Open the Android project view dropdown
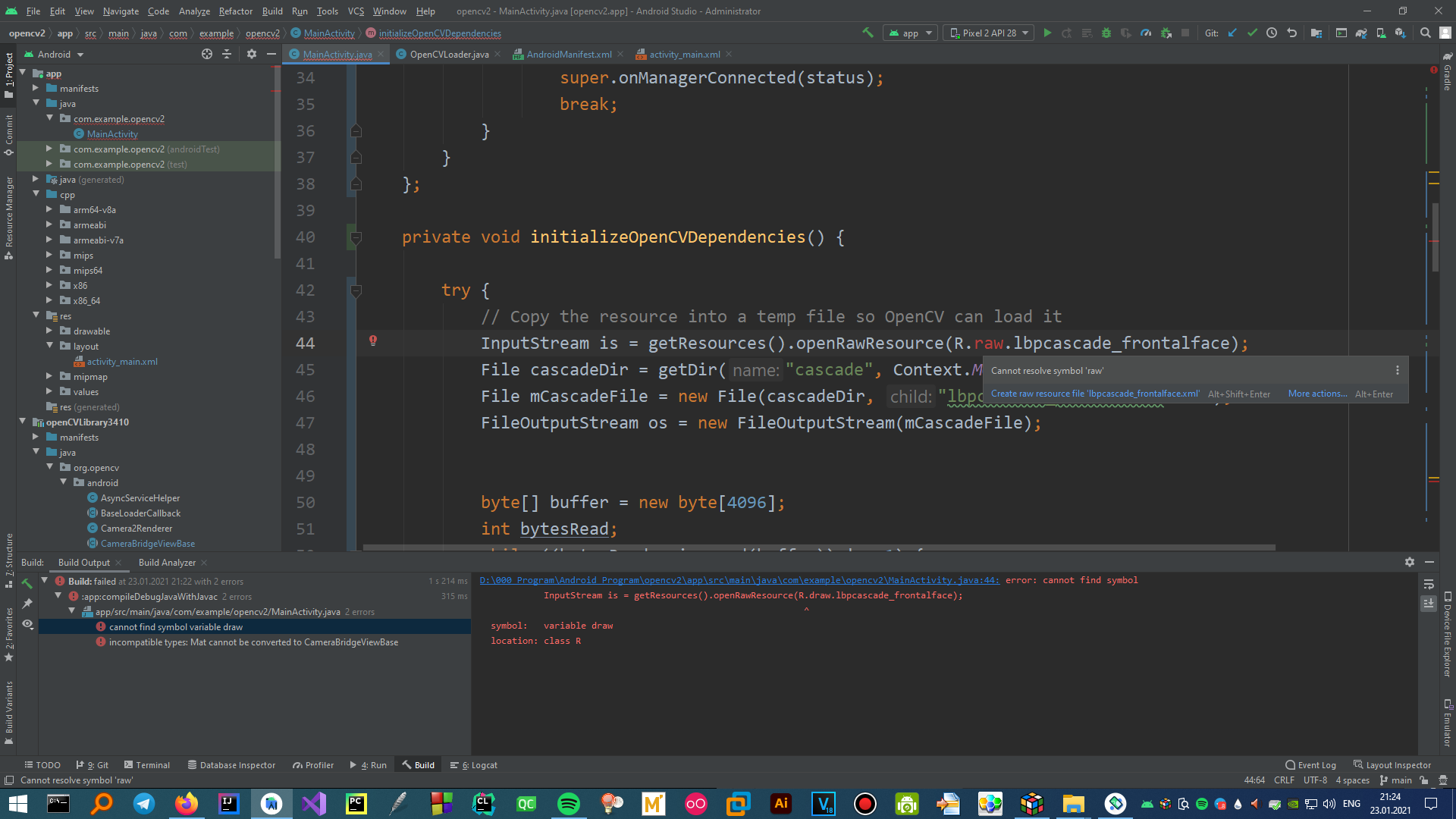The height and width of the screenshot is (819, 1456). click(55, 54)
